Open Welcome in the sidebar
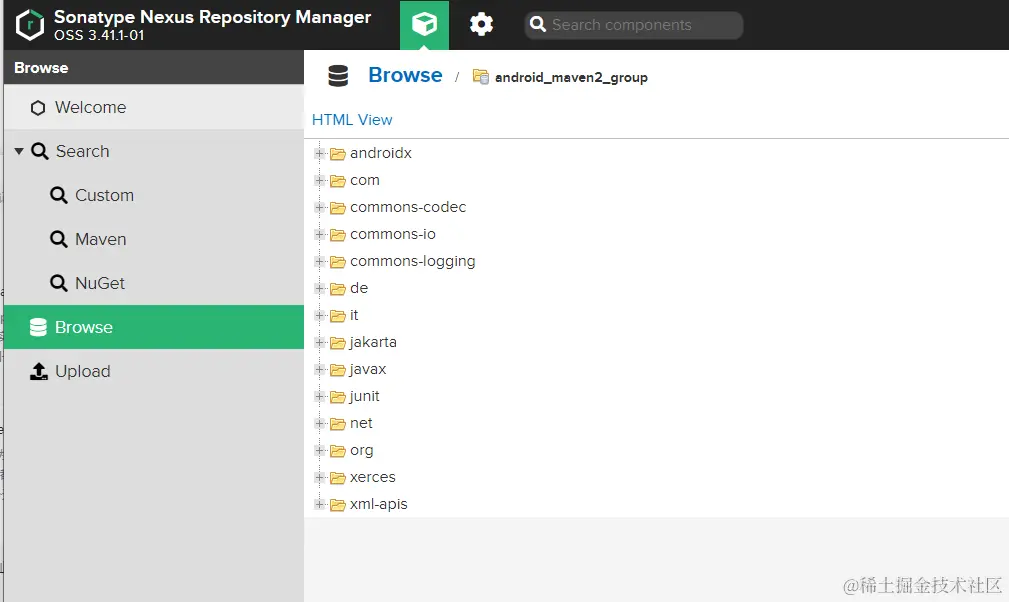Screen dimensions: 1009x602 (154, 107)
